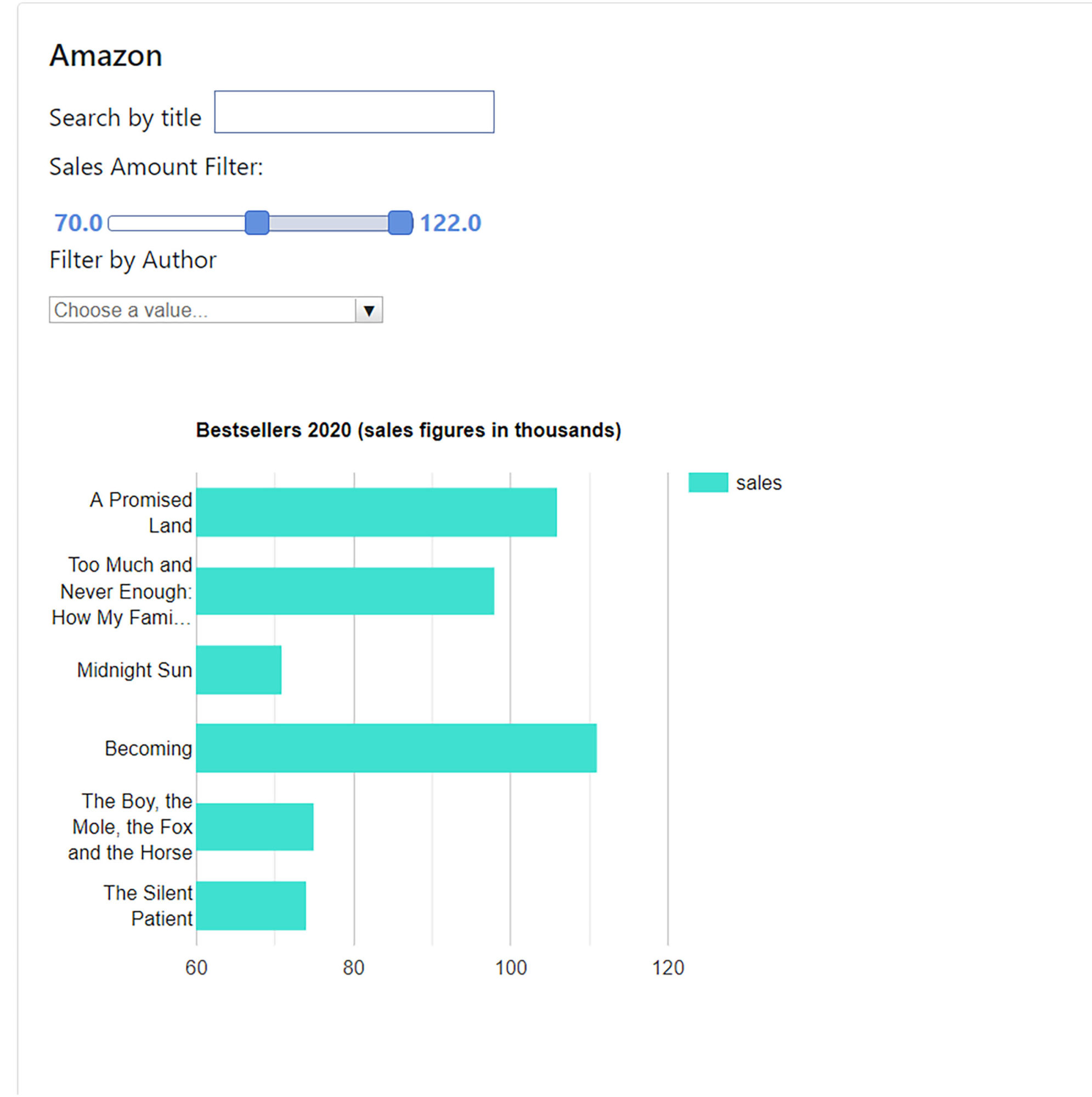The image size is (1092, 1097).
Task: Click the chart title Bestsellers 2020
Action: 408,431
